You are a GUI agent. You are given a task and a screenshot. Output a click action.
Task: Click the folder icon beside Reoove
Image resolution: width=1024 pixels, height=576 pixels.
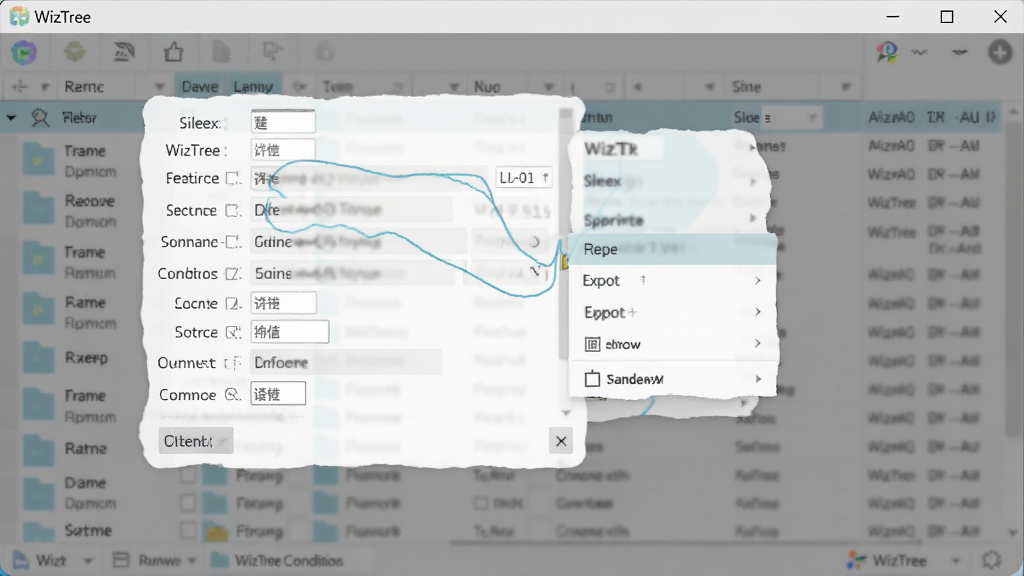pos(38,210)
